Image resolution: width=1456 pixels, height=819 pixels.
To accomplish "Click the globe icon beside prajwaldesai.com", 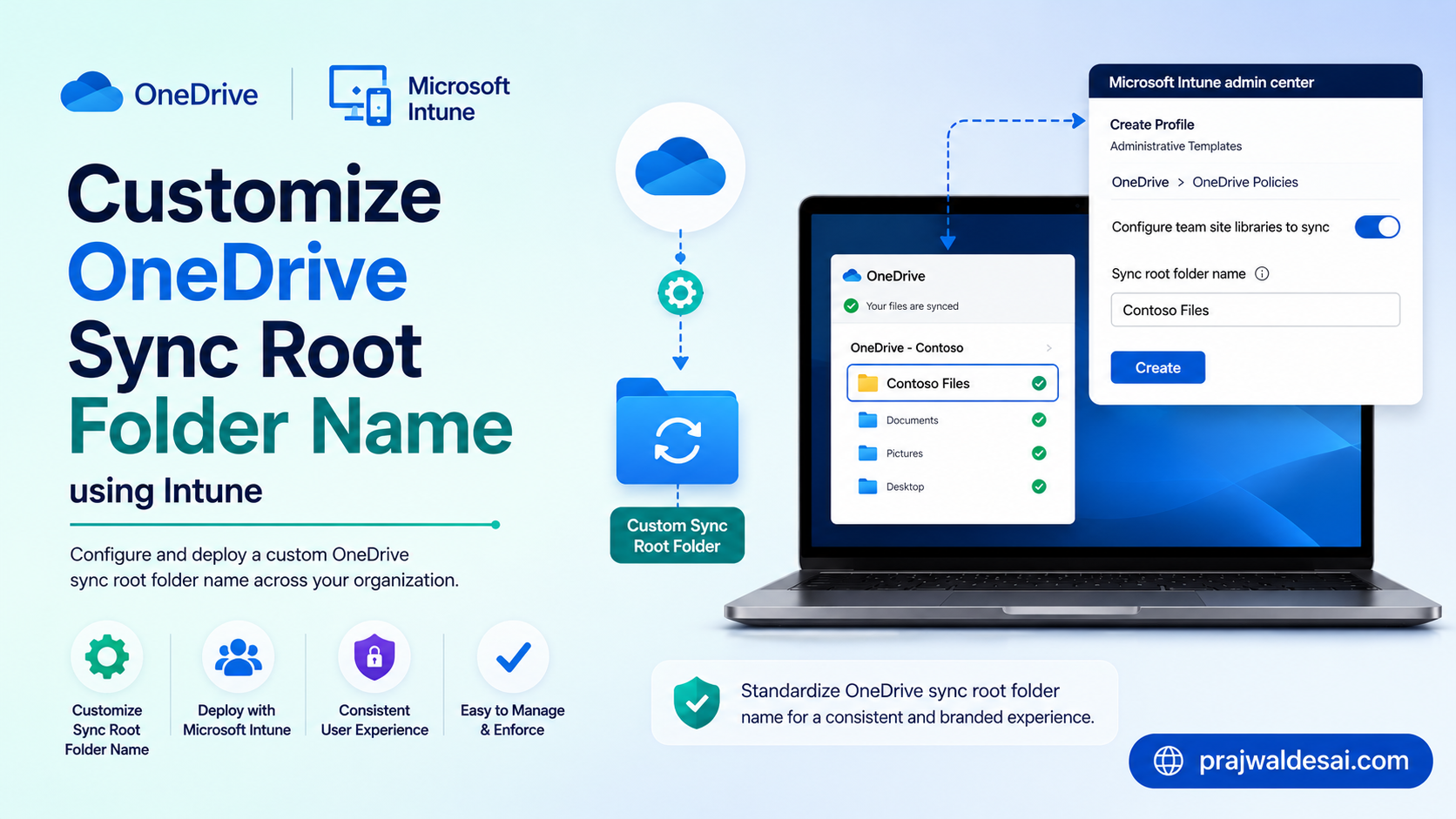I will point(1169,761).
